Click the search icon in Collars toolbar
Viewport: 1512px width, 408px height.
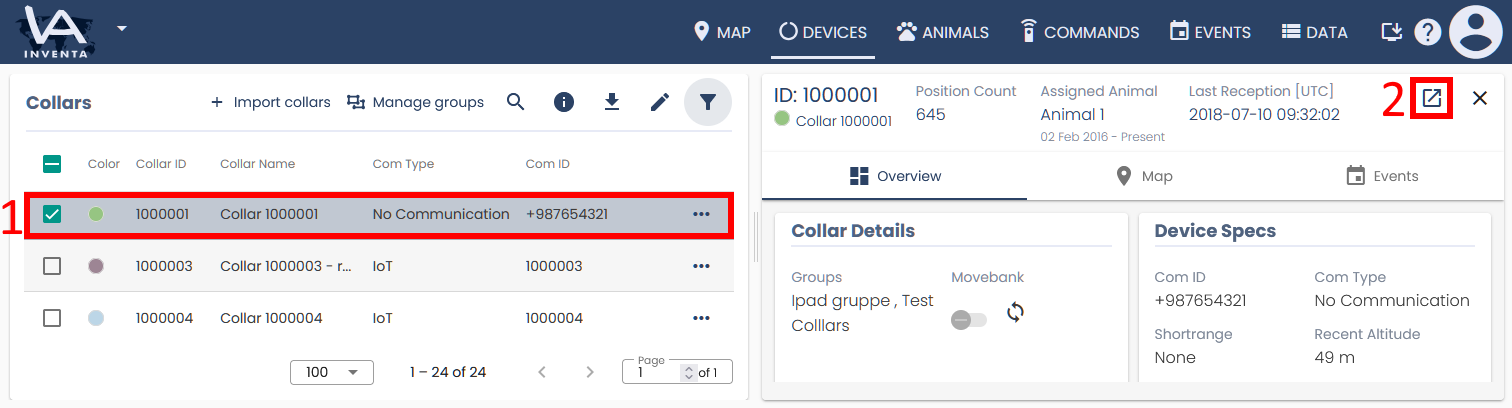(x=515, y=102)
